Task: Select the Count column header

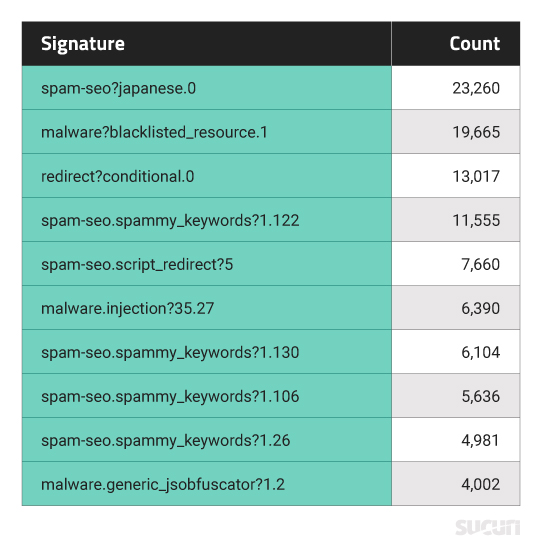Action: (x=456, y=44)
